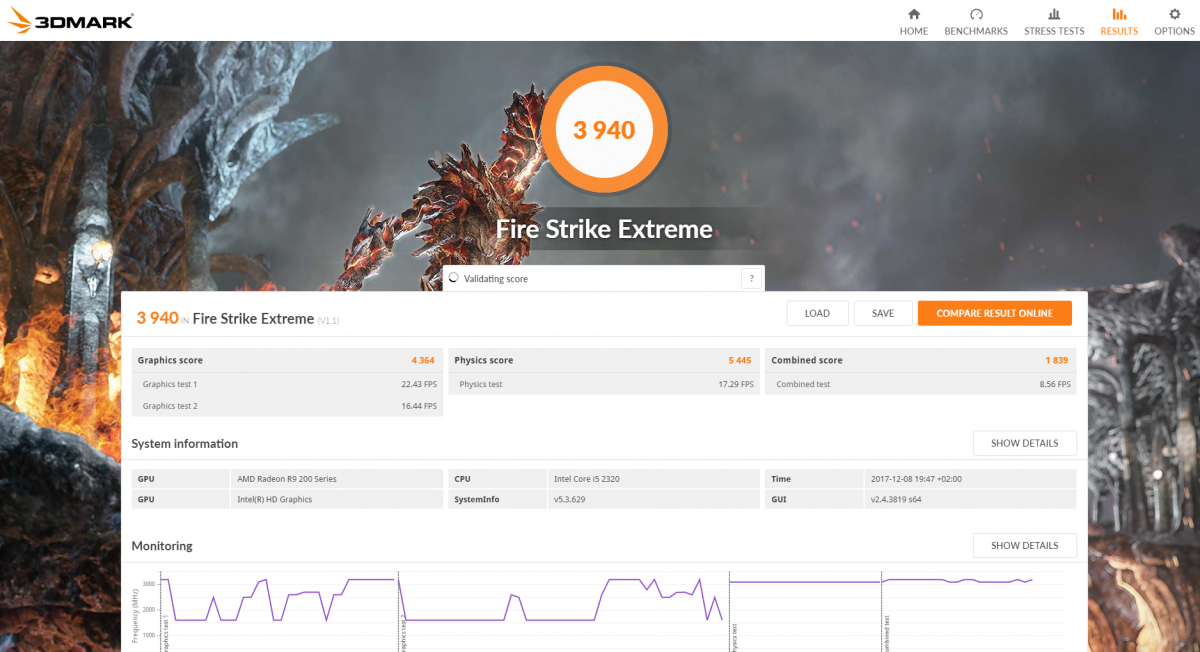Click the Frequency (MHz) axis label
Image resolution: width=1200 pixels, height=652 pixels.
135,614
